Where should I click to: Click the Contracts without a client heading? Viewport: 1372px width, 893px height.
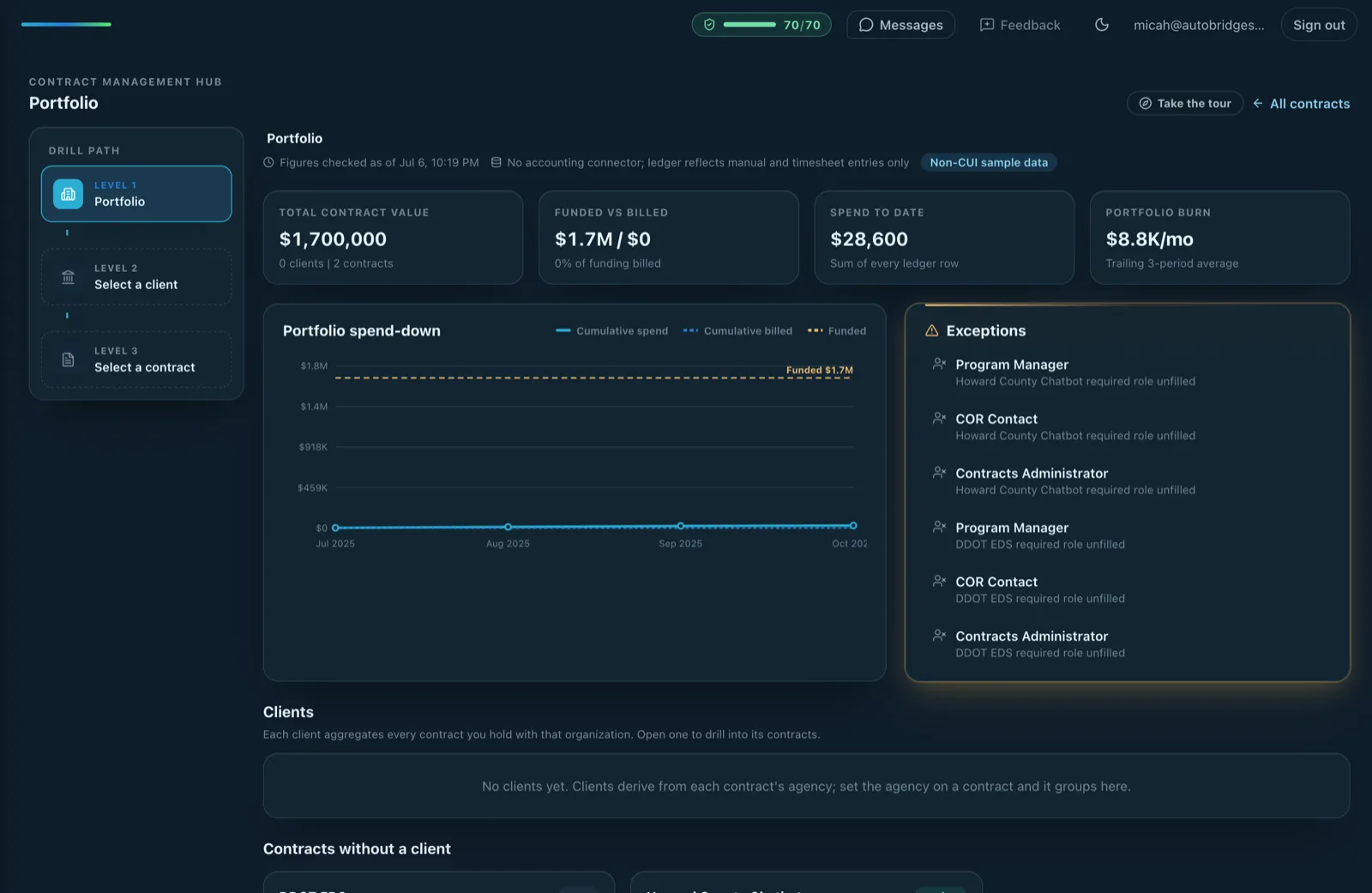click(357, 848)
